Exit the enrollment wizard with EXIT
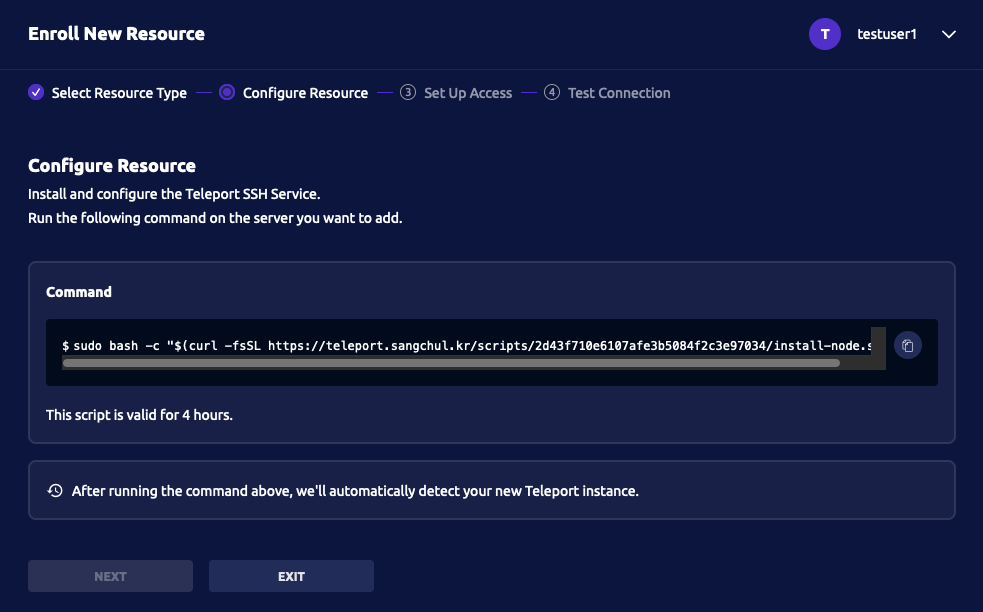Image resolution: width=983 pixels, height=612 pixels. tap(292, 576)
